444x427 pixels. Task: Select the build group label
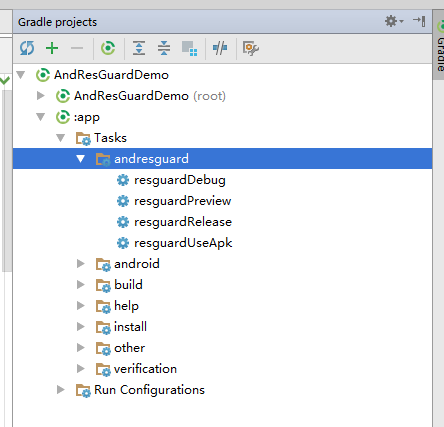coord(128,285)
